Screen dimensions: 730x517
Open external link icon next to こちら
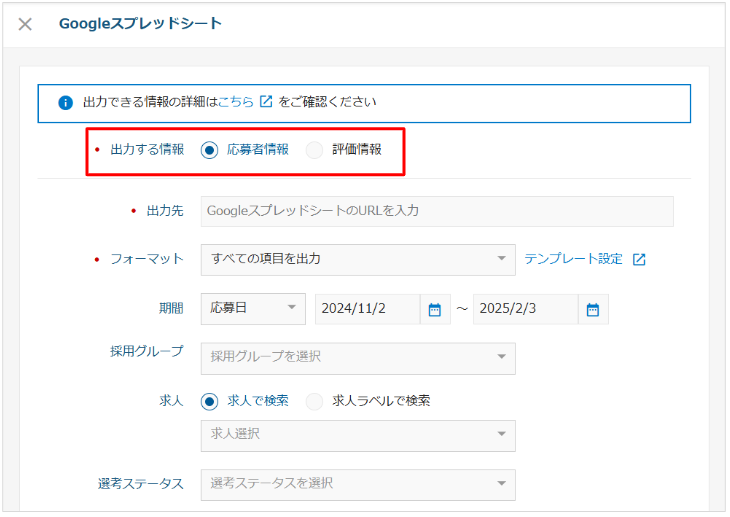[266, 101]
